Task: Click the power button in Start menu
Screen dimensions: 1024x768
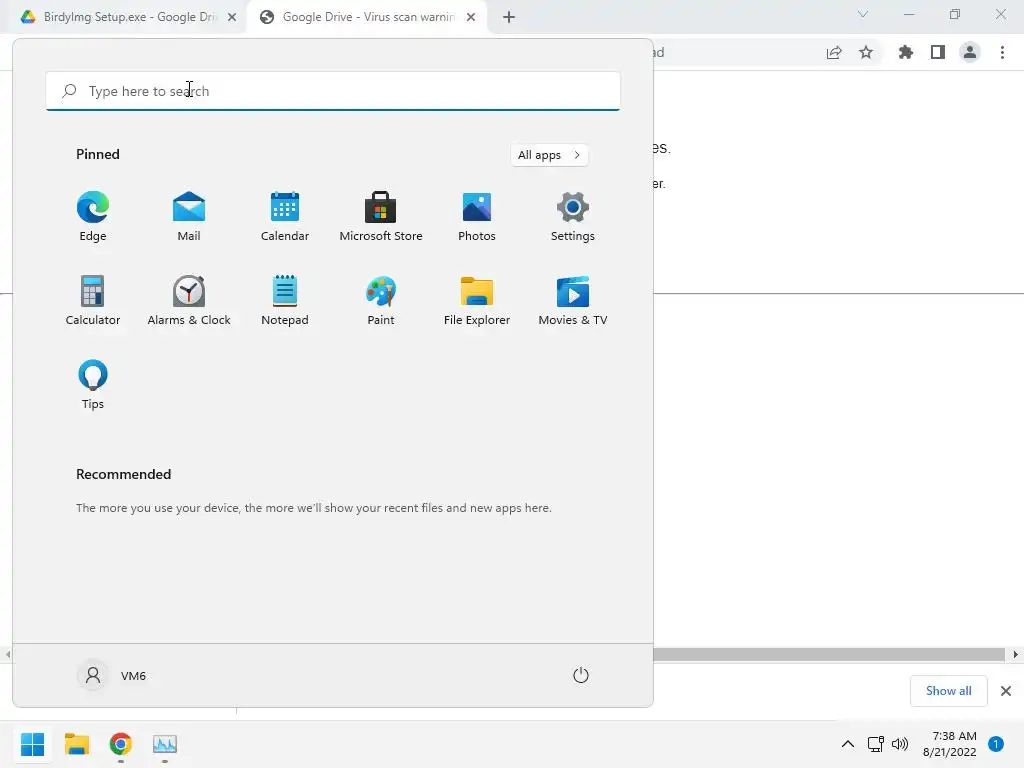Action: [581, 675]
